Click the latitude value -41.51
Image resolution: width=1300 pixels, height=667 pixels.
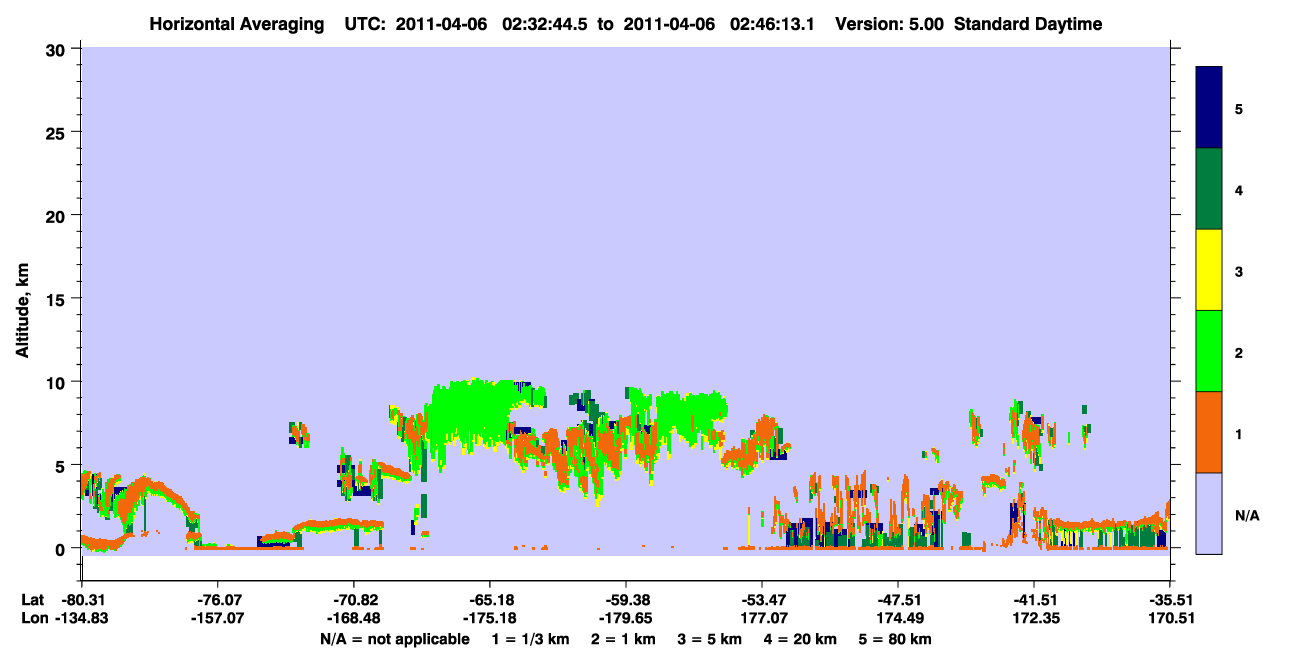pyautogui.click(x=1034, y=600)
